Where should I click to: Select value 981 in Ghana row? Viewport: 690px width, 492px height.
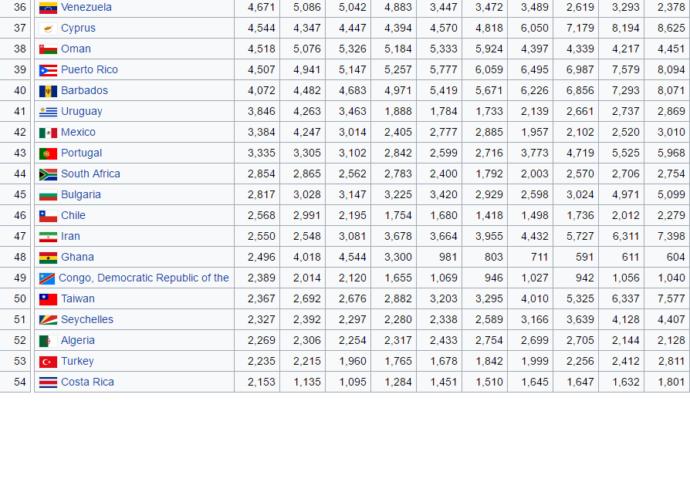tap(448, 257)
